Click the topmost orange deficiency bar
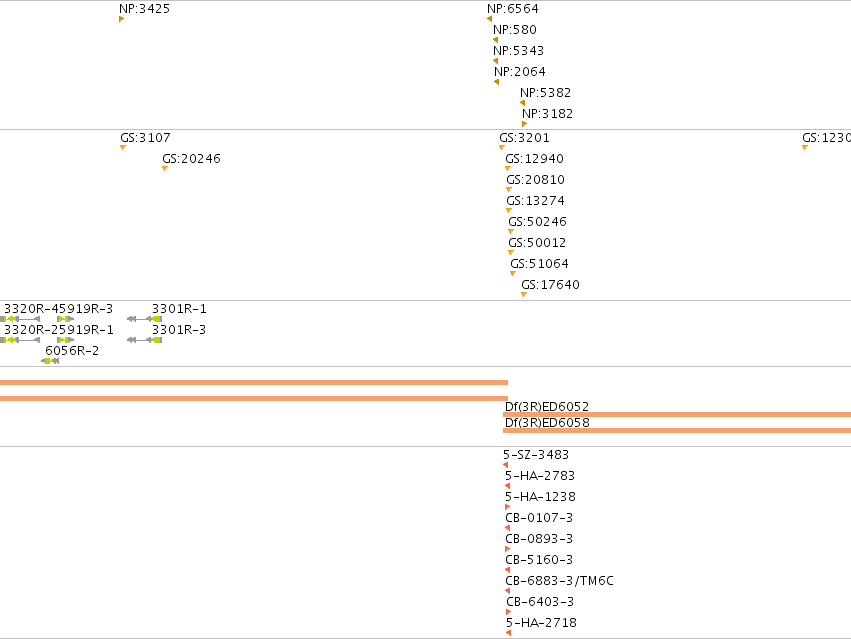The height and width of the screenshot is (639, 851). 254,383
